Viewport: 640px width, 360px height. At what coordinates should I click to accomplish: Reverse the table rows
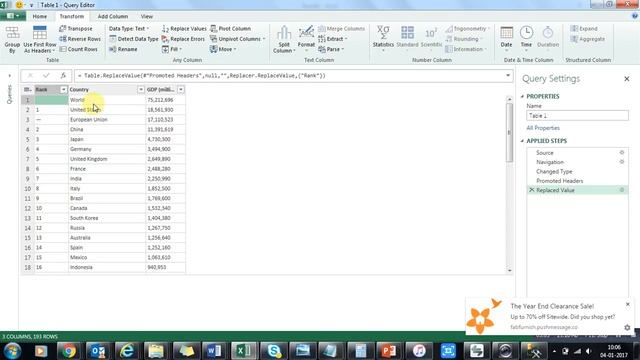coord(80,39)
